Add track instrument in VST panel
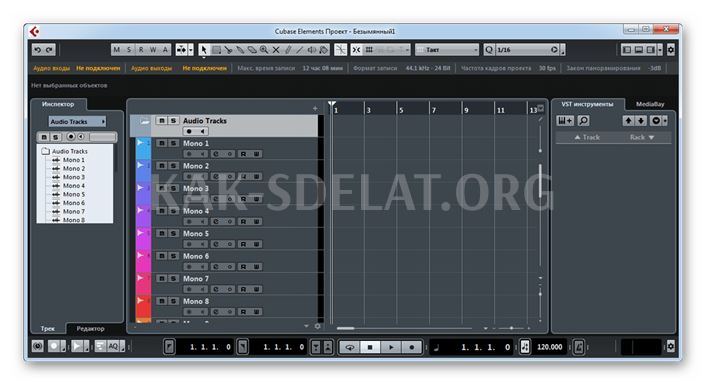 pos(565,121)
